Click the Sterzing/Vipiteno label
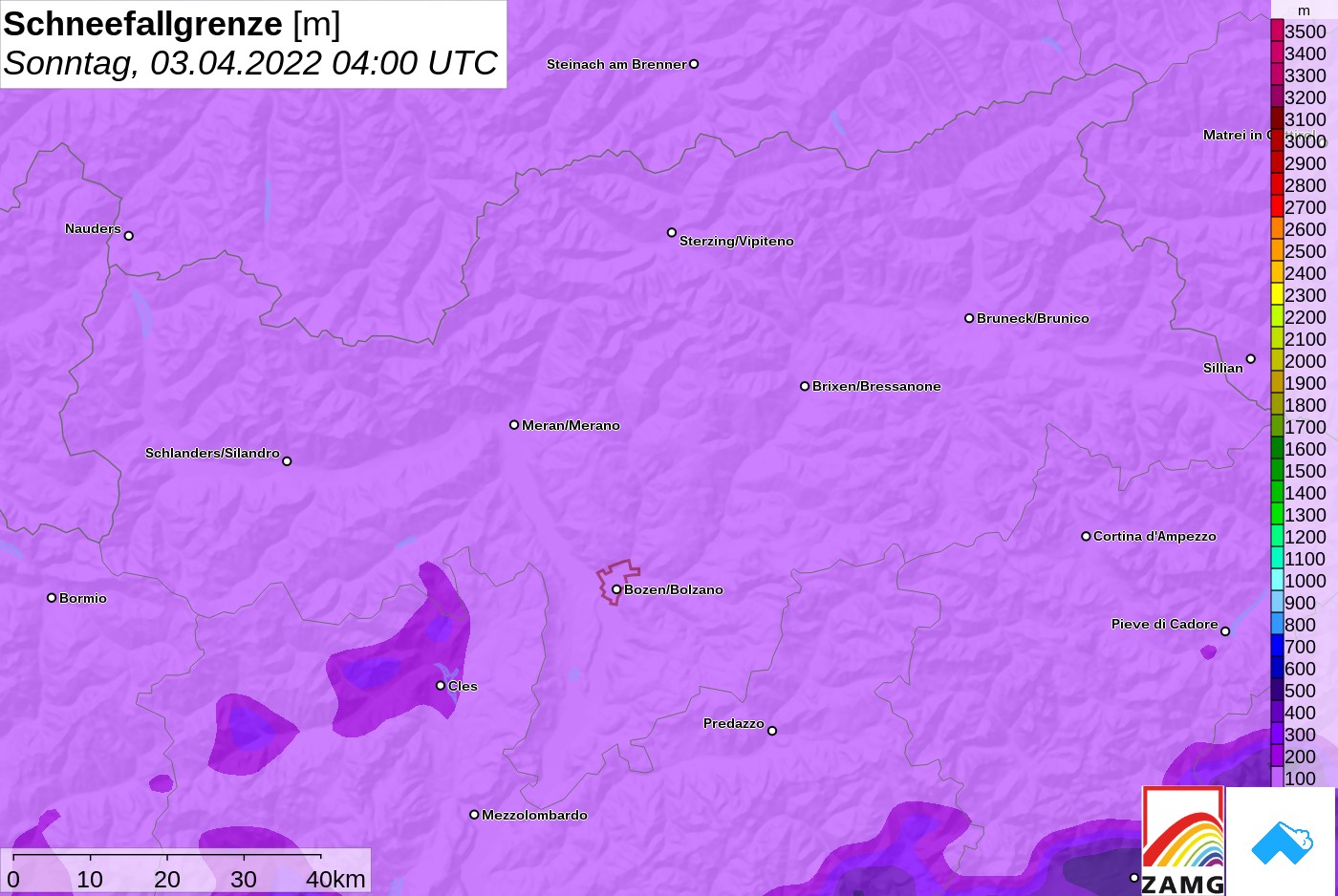Screen dimensions: 1338x896 tap(737, 241)
